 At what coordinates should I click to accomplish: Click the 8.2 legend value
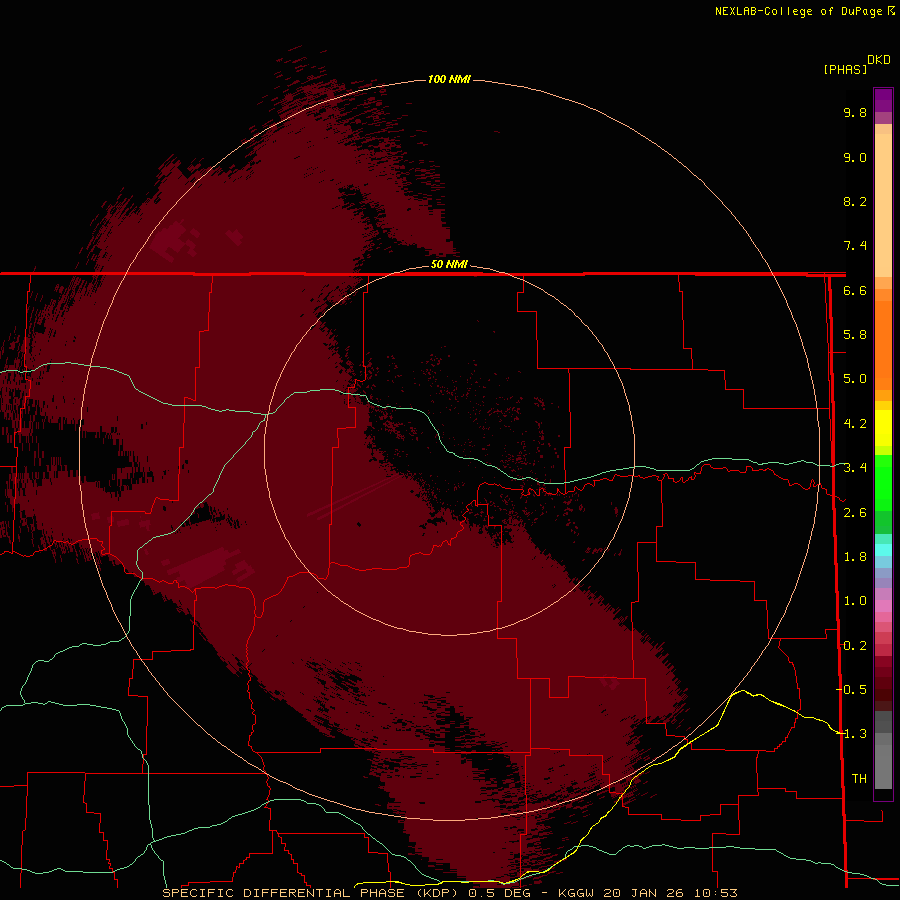click(855, 201)
